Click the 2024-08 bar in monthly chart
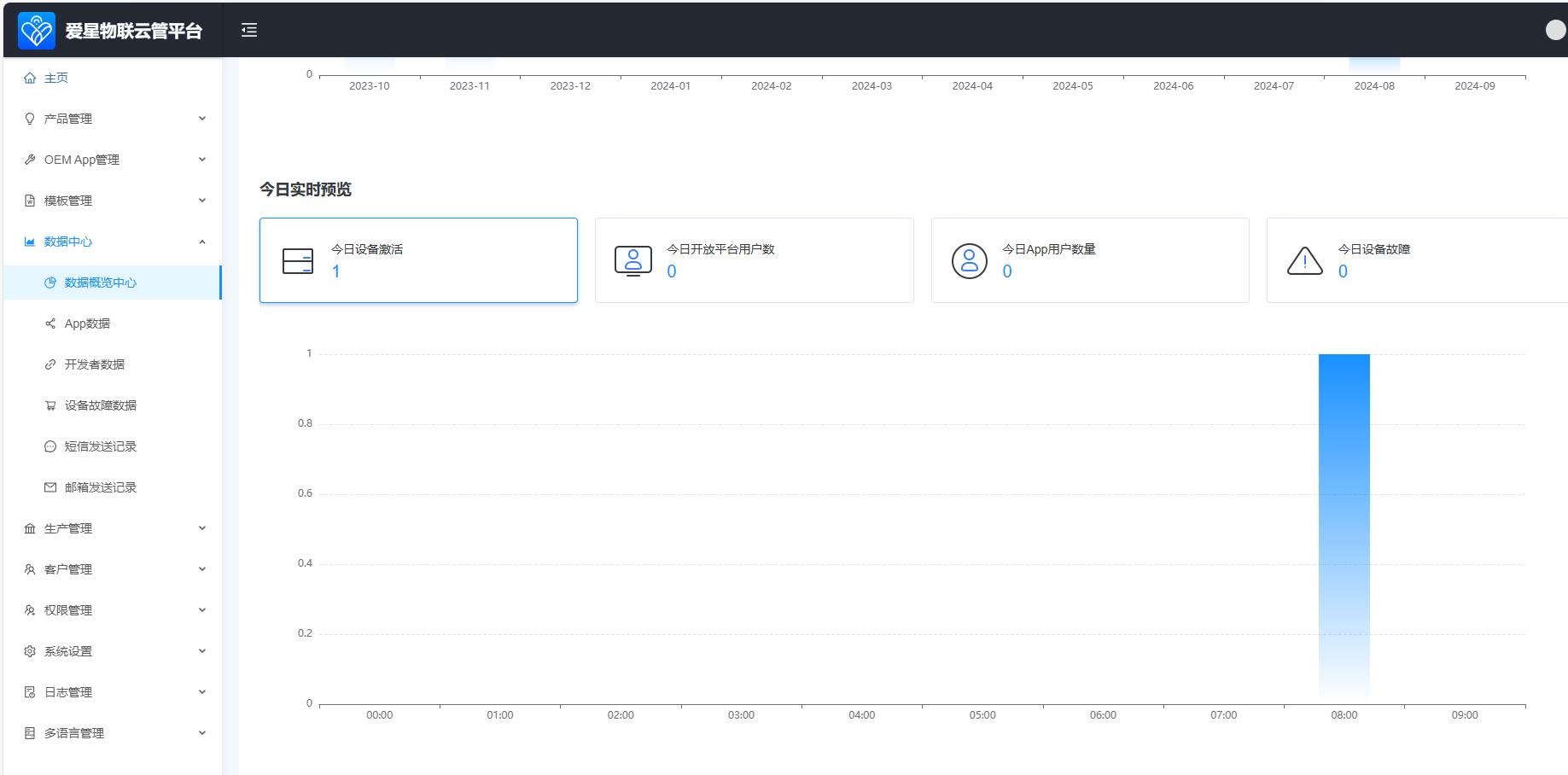This screenshot has height=775, width=1568. pyautogui.click(x=1374, y=67)
